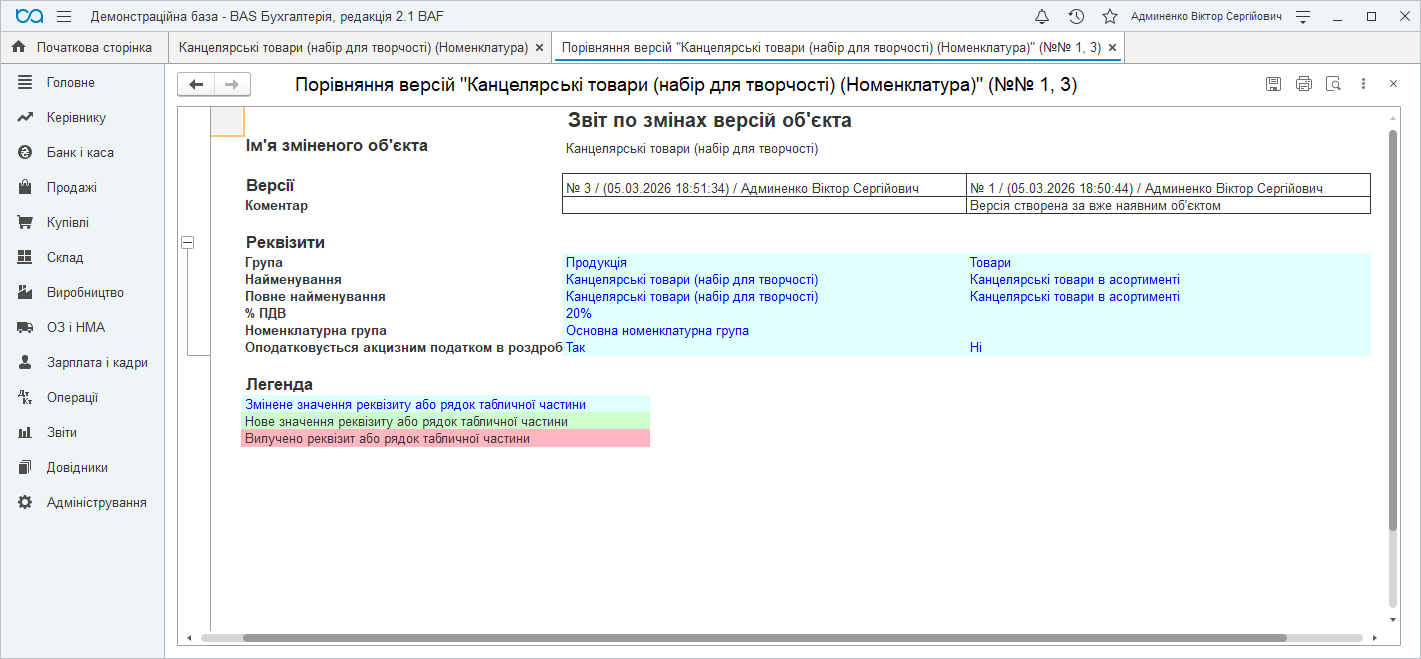Open the notifications bell

[x=1042, y=17]
